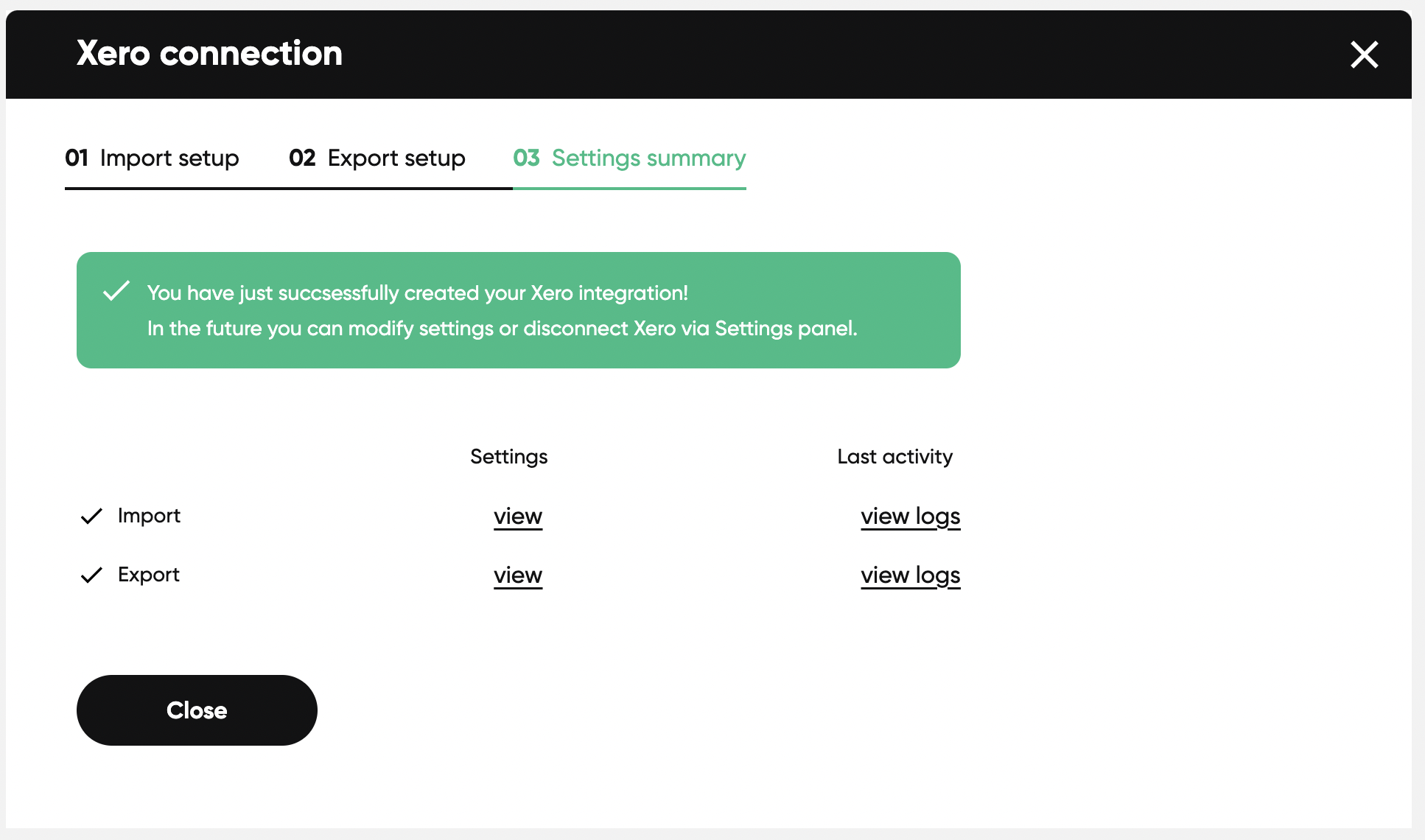Open view logs for Import

pyautogui.click(x=910, y=517)
